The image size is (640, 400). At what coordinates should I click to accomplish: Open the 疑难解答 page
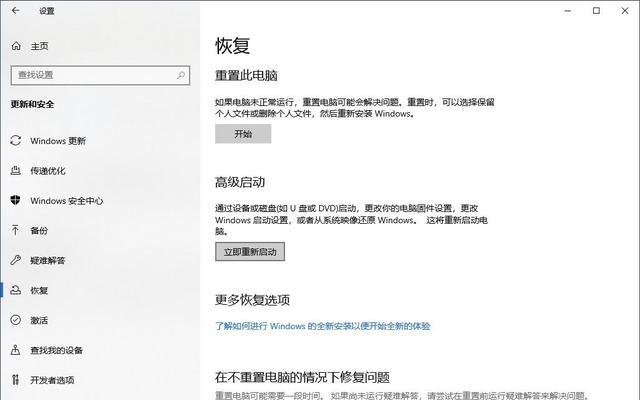[x=48, y=260]
